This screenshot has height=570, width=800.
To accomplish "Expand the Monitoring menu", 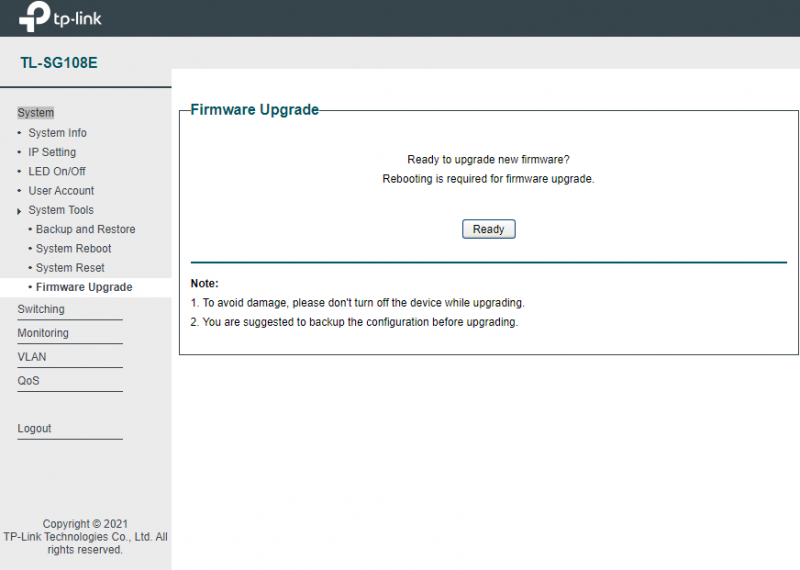I will pyautogui.click(x=43, y=333).
